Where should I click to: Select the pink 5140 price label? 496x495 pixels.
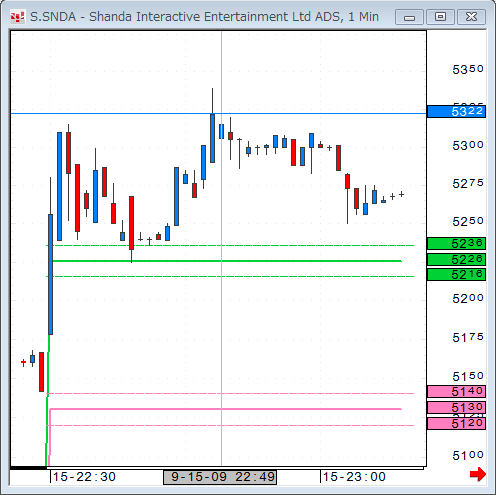click(x=456, y=391)
